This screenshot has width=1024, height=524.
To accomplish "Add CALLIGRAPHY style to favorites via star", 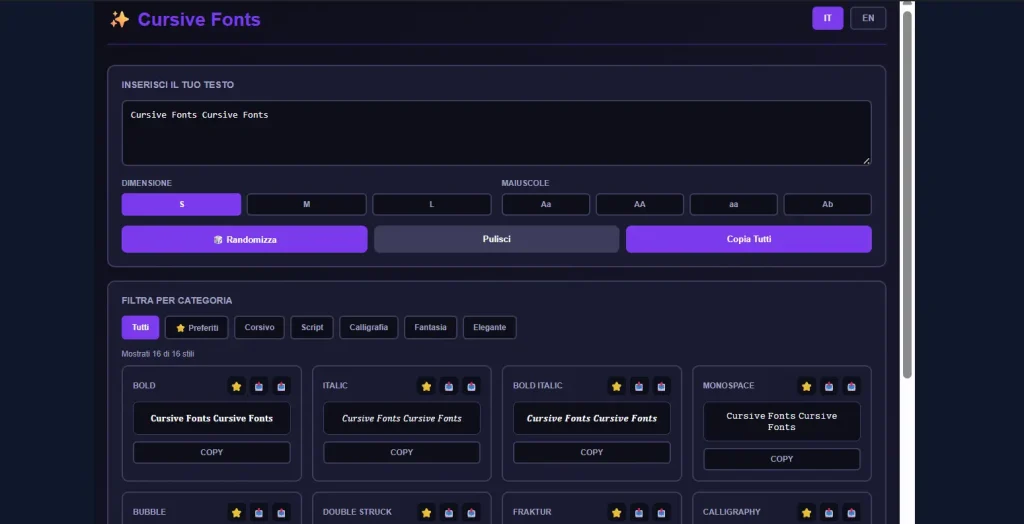I will (x=807, y=512).
